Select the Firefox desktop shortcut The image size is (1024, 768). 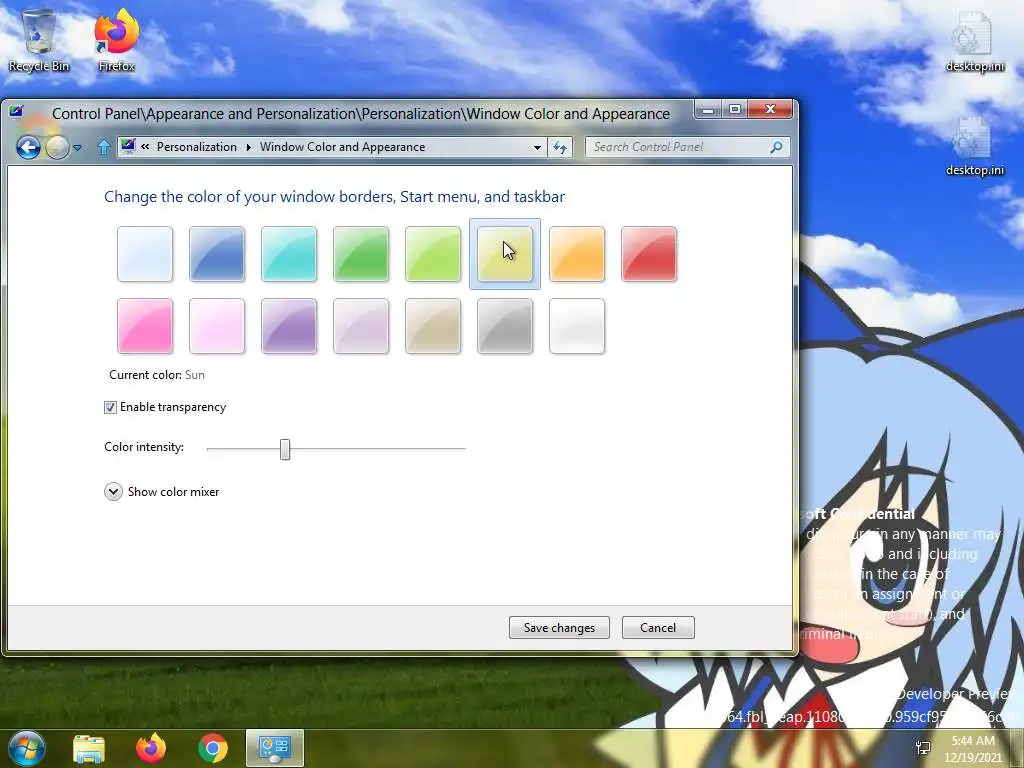116,40
